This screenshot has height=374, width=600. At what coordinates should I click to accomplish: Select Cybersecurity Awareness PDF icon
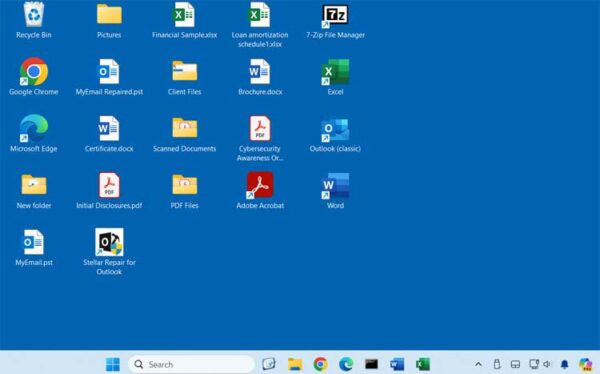coord(260,128)
